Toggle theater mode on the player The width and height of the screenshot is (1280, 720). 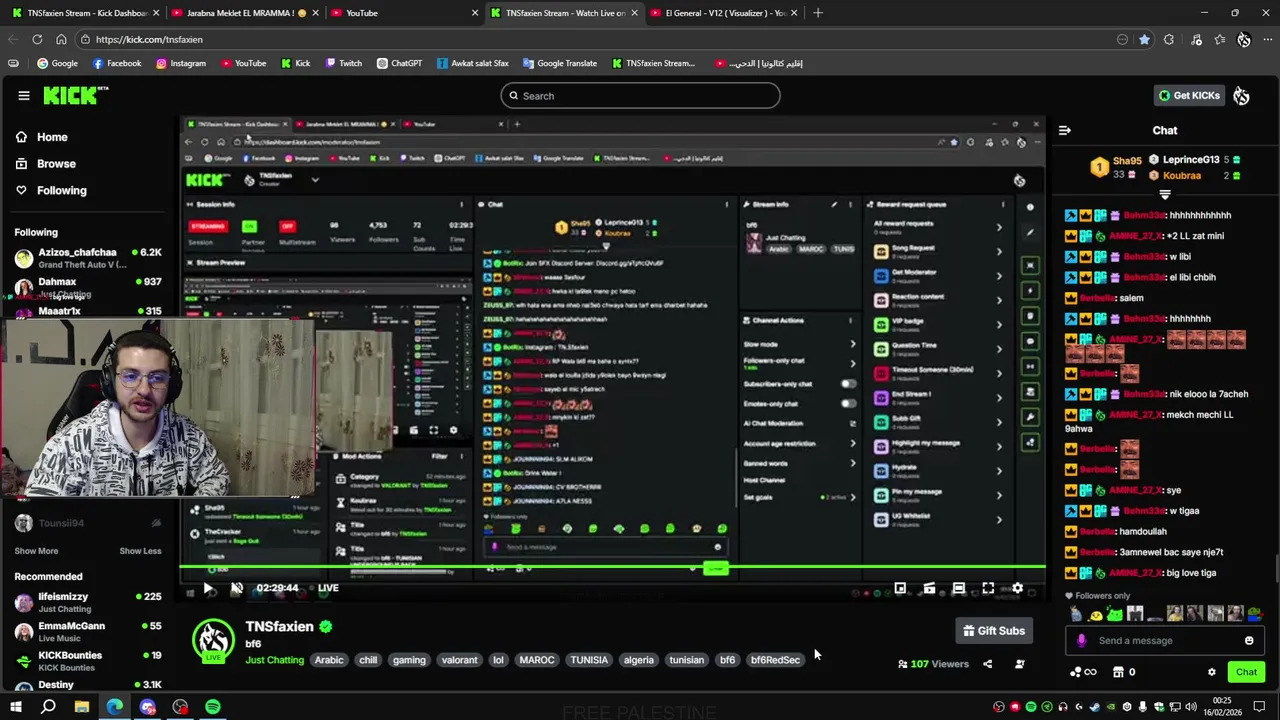pyautogui.click(x=958, y=588)
